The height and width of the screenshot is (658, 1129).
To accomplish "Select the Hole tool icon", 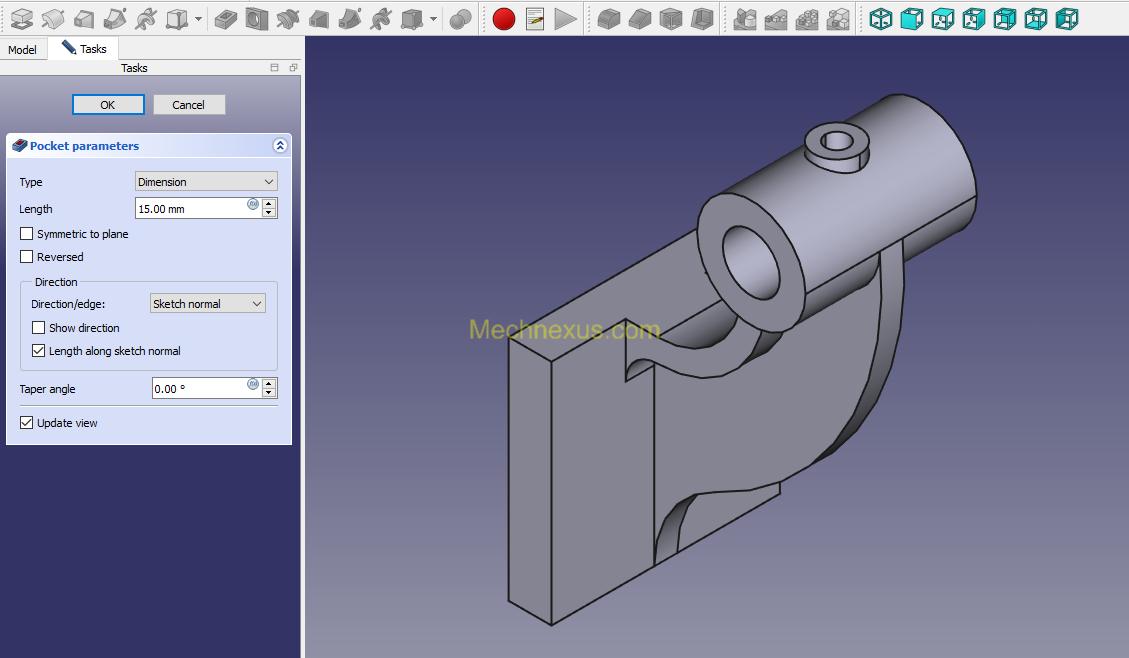I will coord(257,18).
